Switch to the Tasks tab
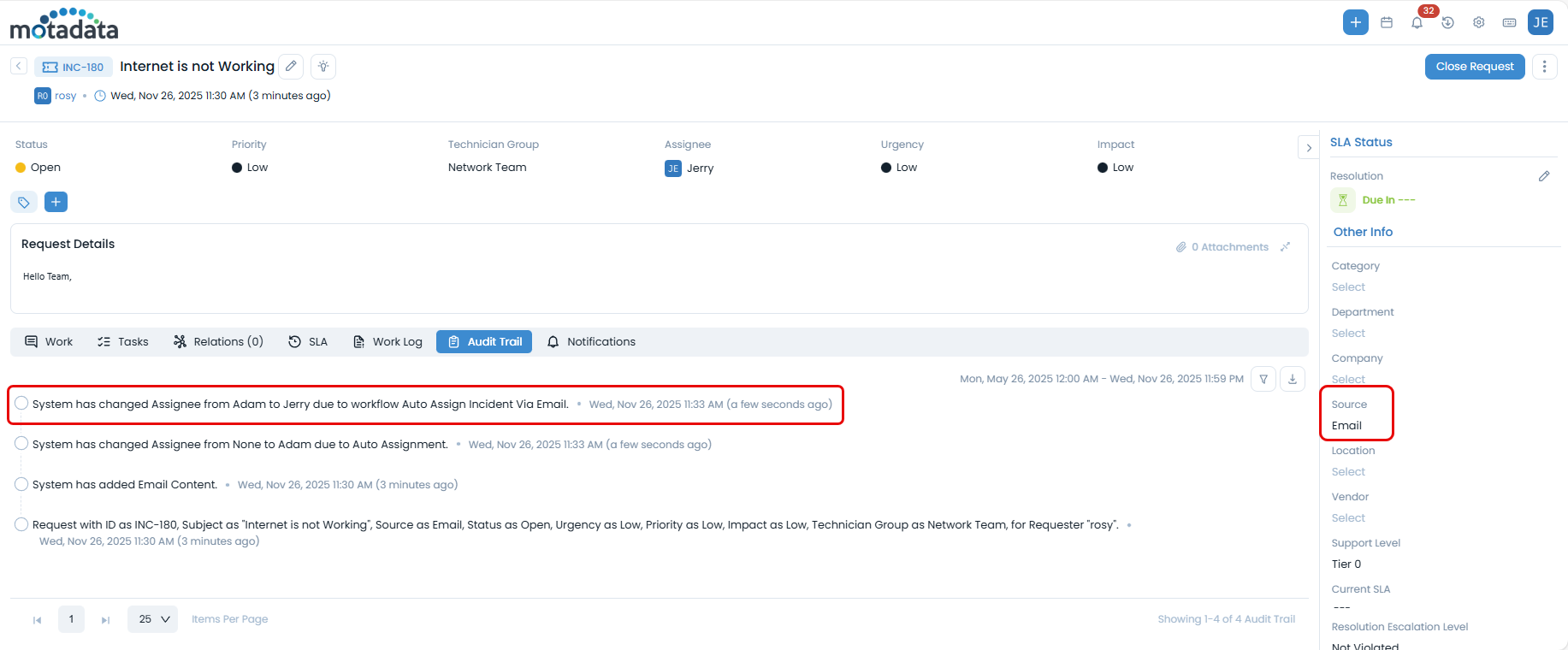Viewport: 1568px width, 650px height. point(123,342)
